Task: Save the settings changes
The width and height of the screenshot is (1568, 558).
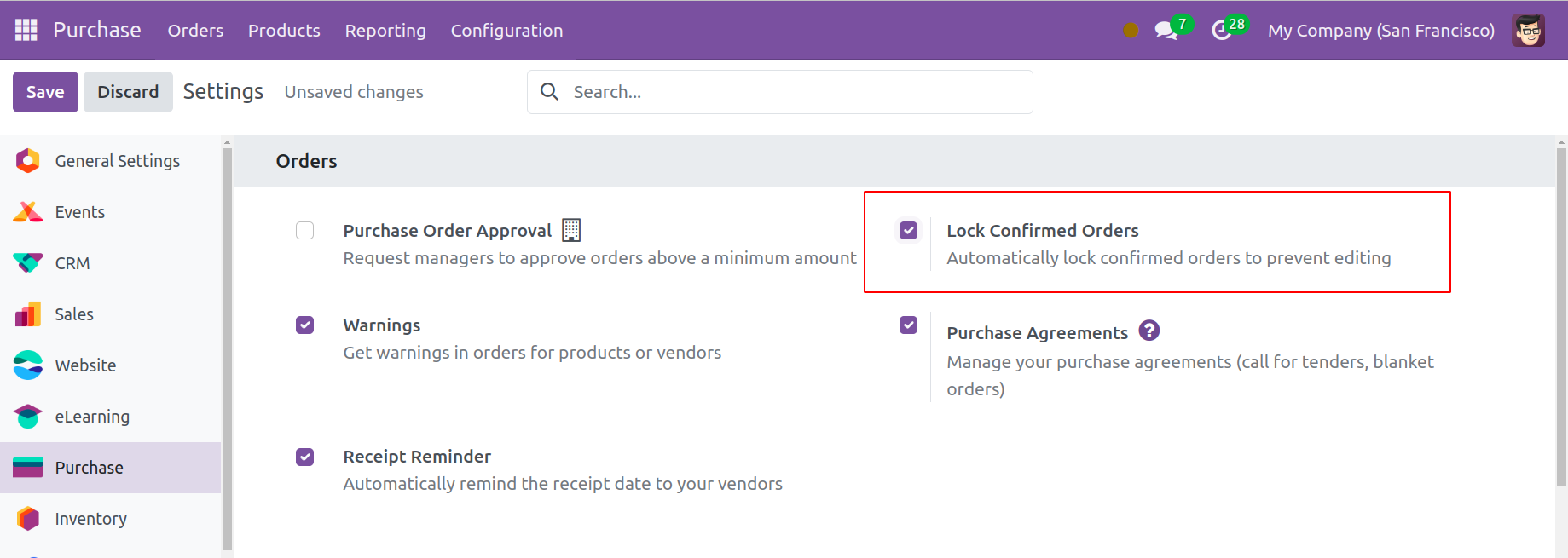Action: pos(45,92)
